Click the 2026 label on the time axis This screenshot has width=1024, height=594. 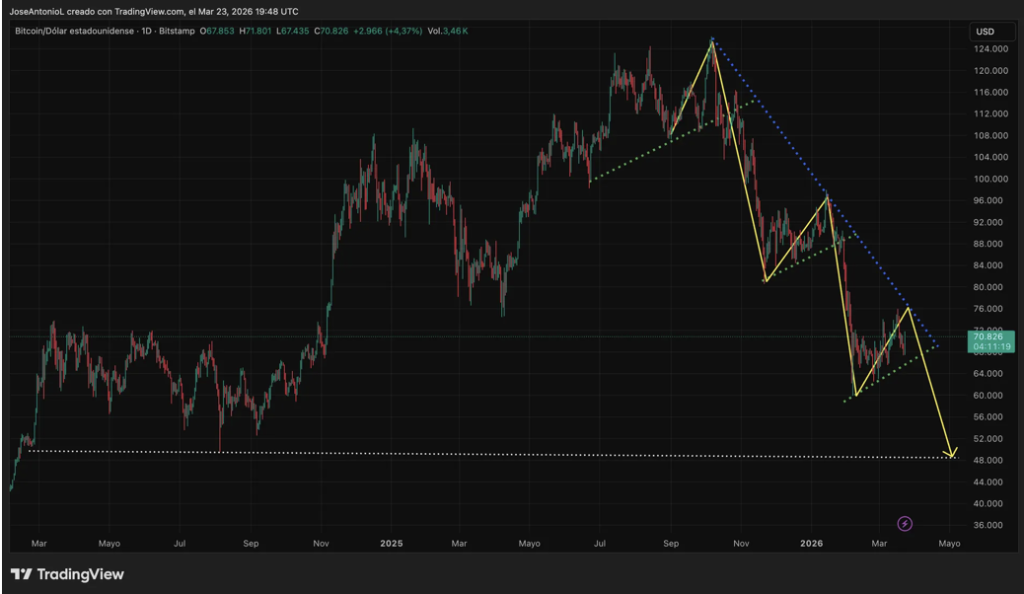(811, 544)
